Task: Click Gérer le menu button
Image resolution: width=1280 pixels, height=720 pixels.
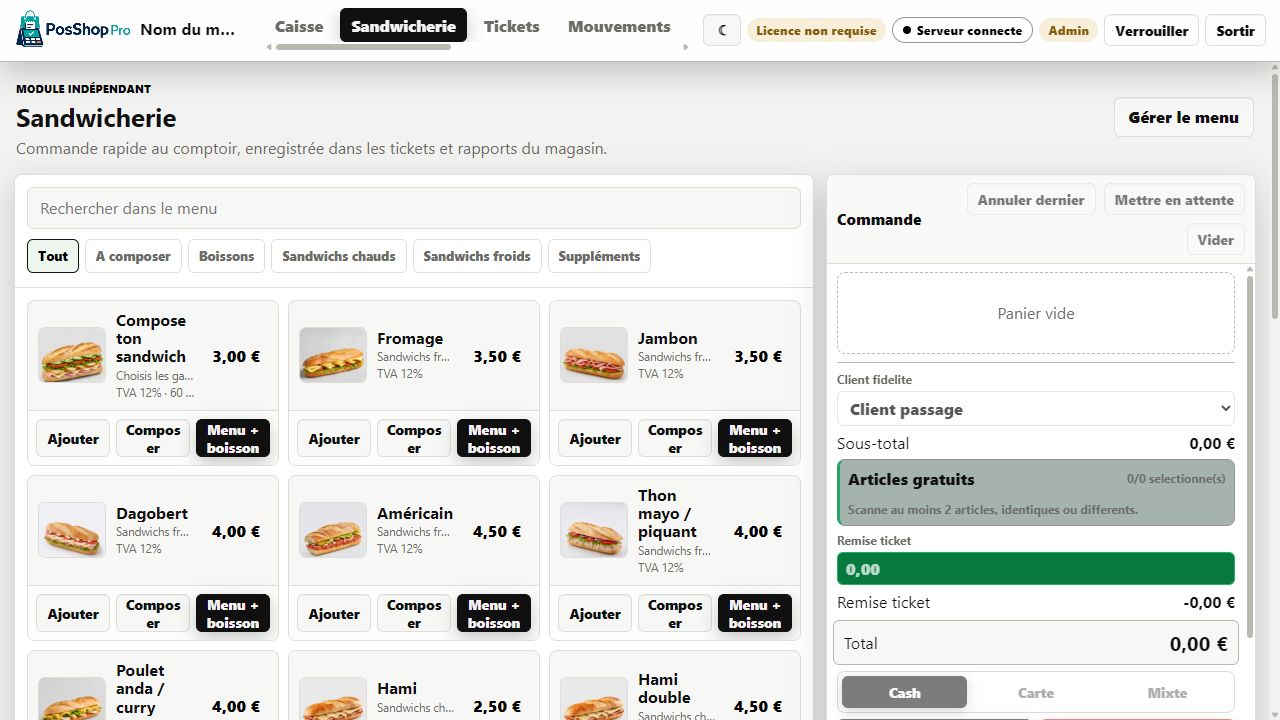Action: (x=1184, y=117)
